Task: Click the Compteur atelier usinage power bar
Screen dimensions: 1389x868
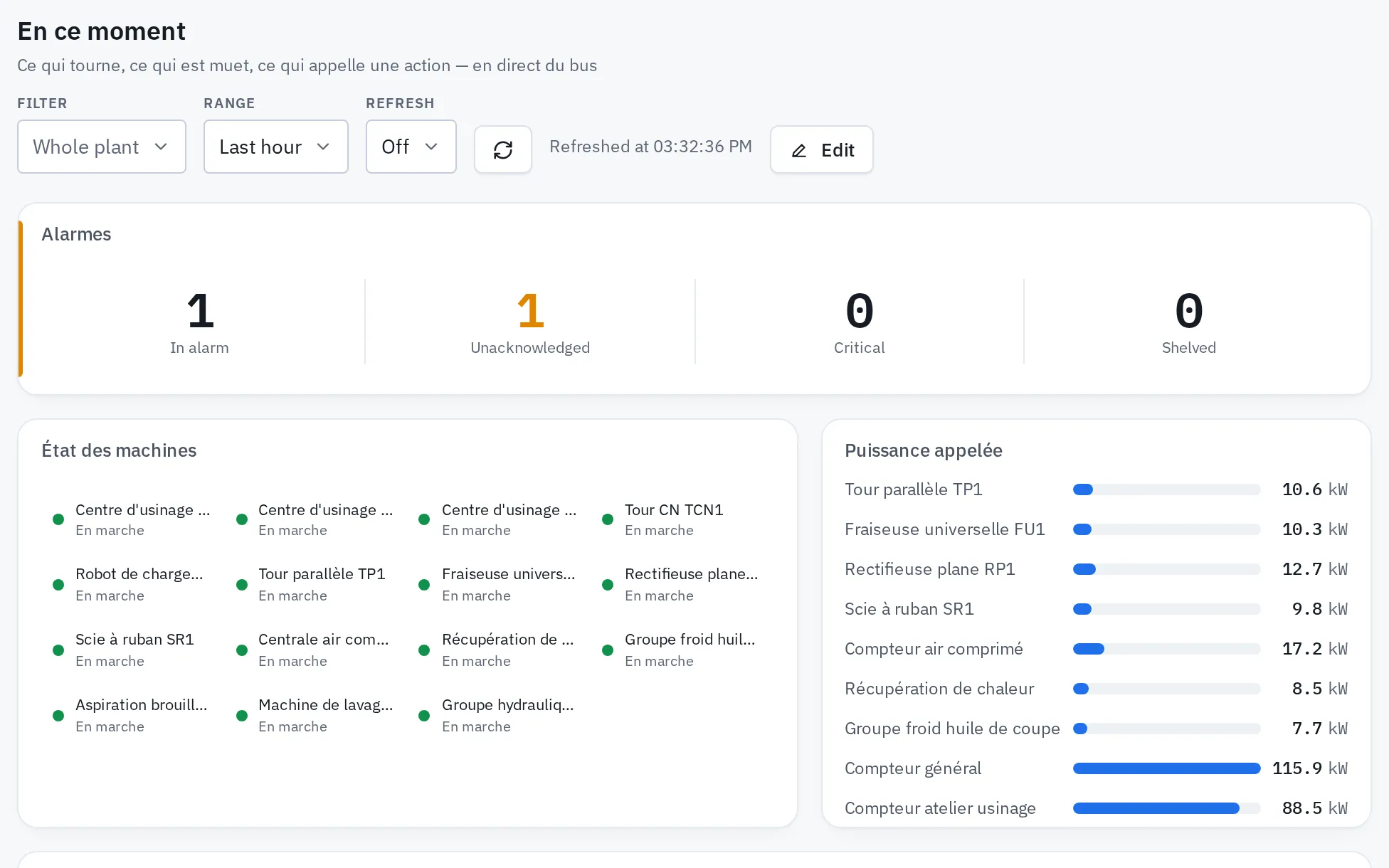Action: point(1167,808)
